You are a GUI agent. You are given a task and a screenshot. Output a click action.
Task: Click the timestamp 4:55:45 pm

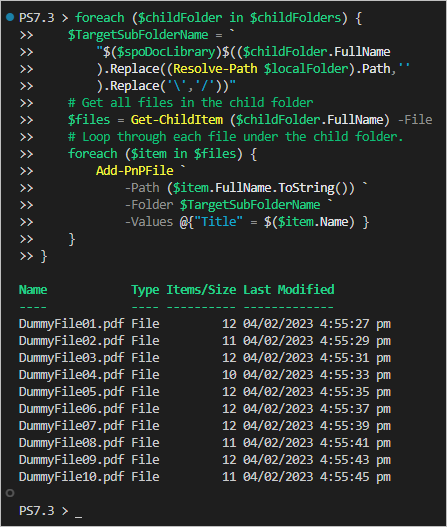pyautogui.click(x=355, y=477)
